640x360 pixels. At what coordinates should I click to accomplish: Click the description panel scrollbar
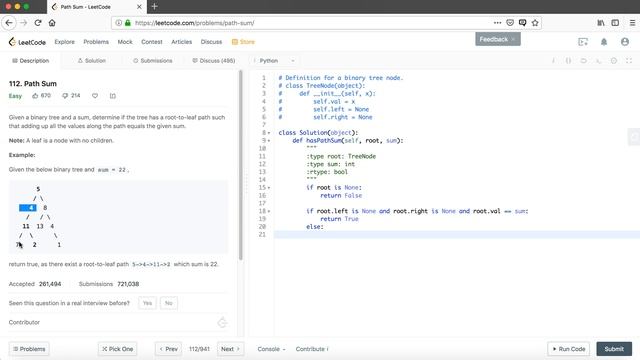click(241, 165)
